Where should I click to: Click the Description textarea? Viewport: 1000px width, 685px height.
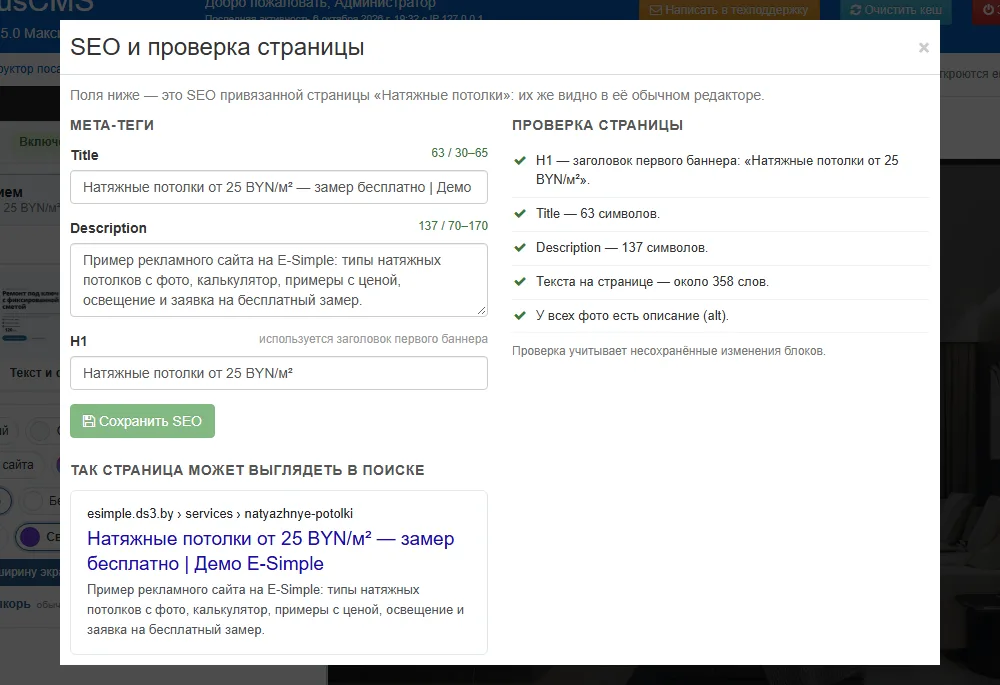click(279, 280)
